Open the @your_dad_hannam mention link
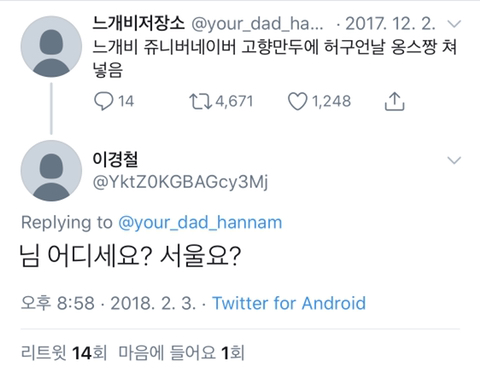Viewport: 480px width, 372px height. coord(200,223)
